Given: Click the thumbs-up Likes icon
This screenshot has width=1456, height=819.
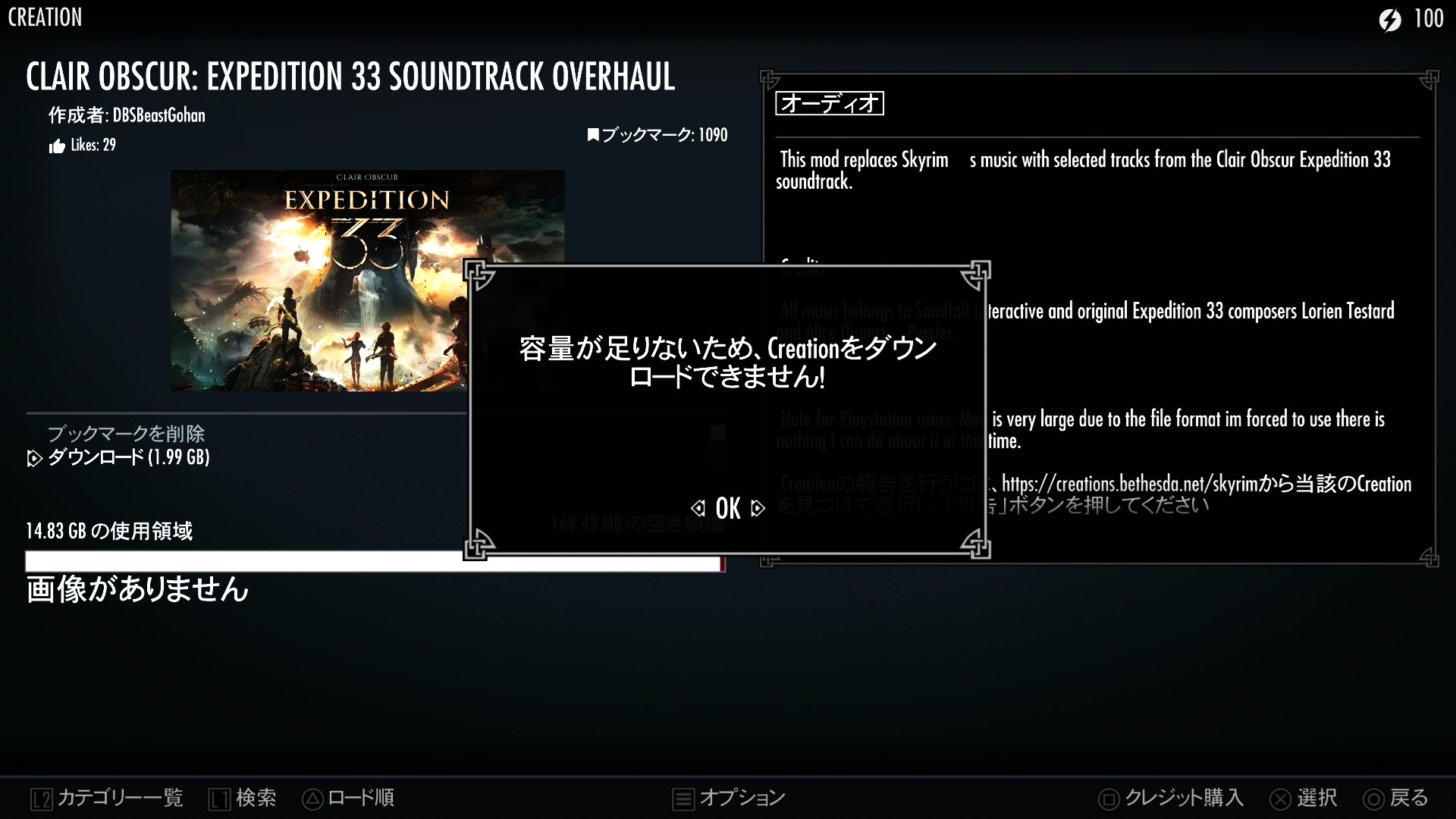Looking at the screenshot, I should (x=57, y=146).
